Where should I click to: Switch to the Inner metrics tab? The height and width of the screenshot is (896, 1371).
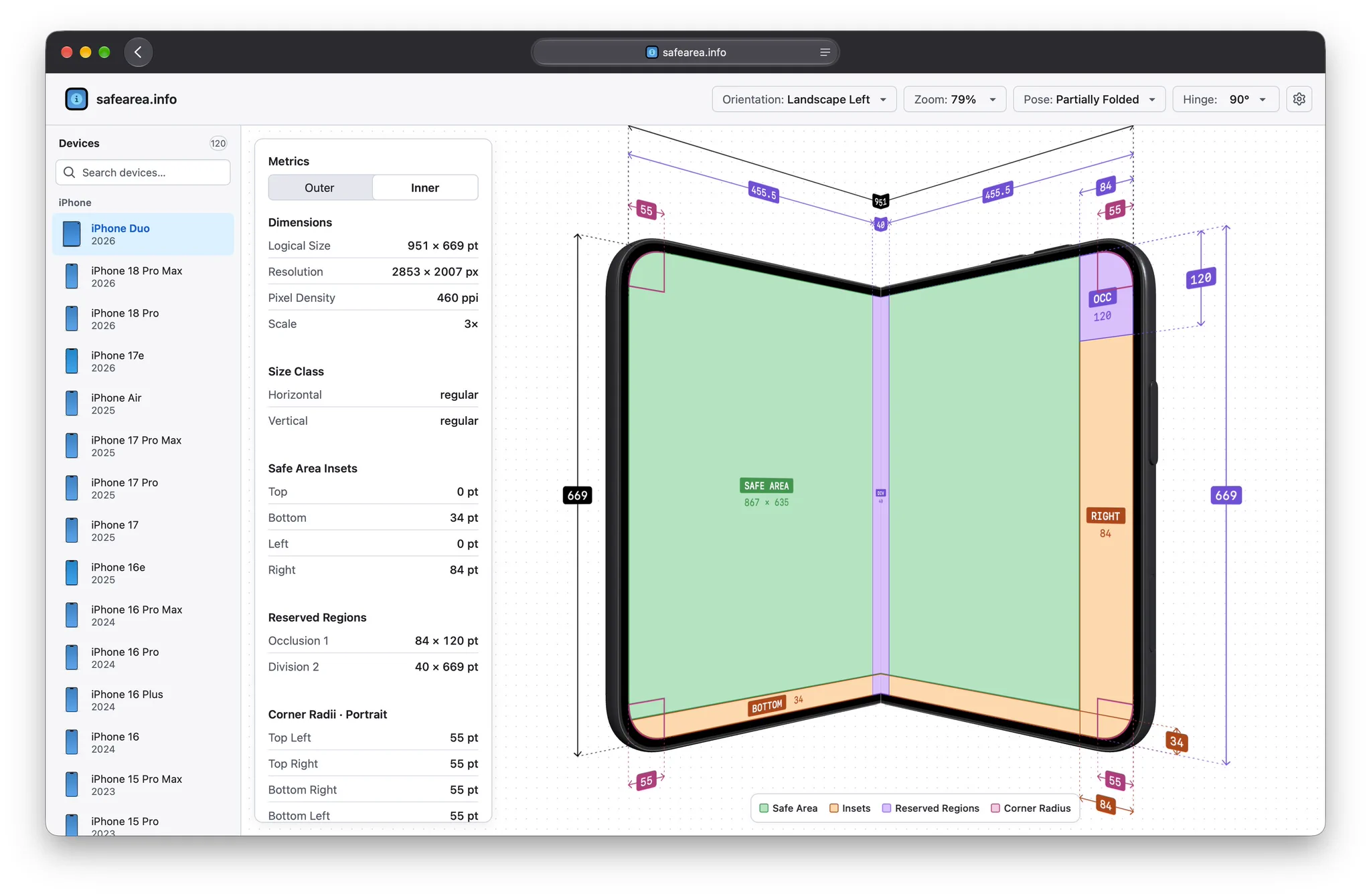425,188
